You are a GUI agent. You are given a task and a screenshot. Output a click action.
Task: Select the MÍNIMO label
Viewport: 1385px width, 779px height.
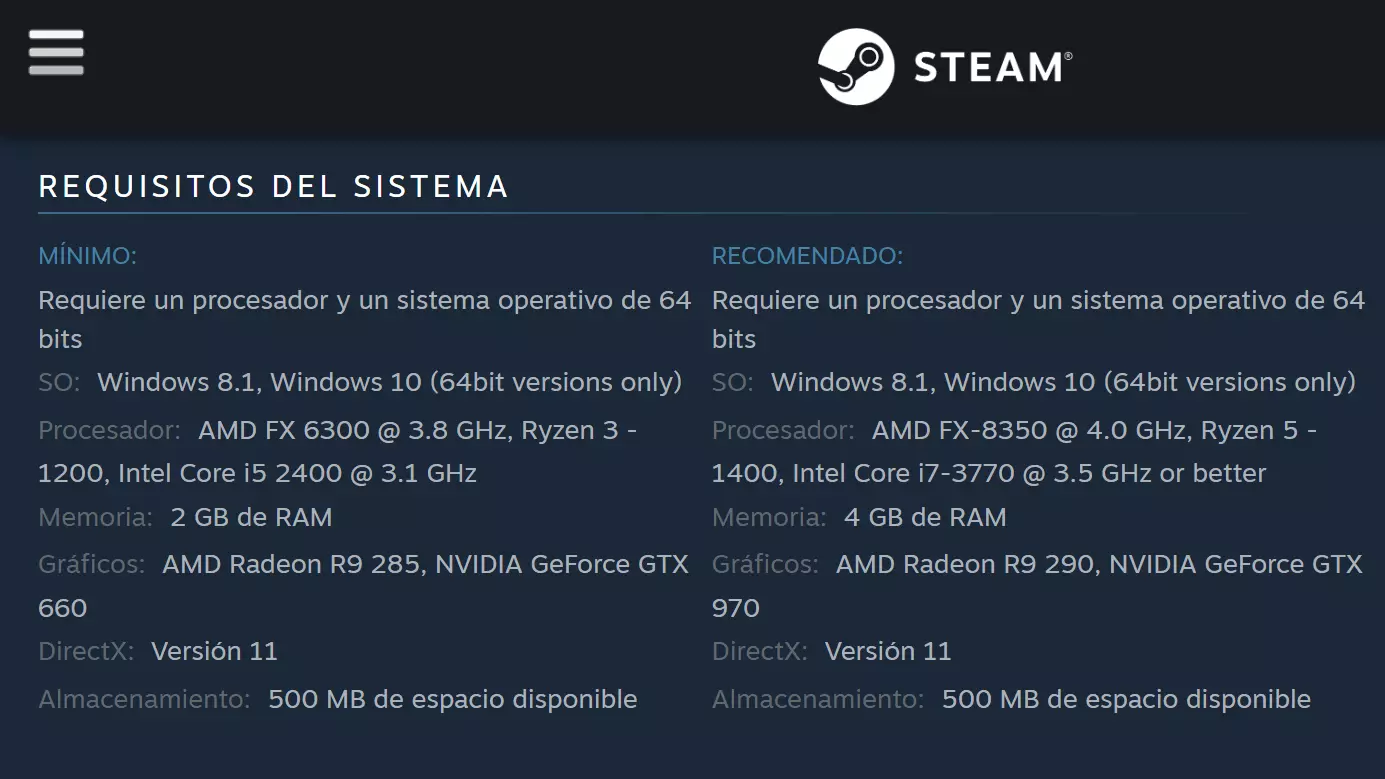point(87,256)
